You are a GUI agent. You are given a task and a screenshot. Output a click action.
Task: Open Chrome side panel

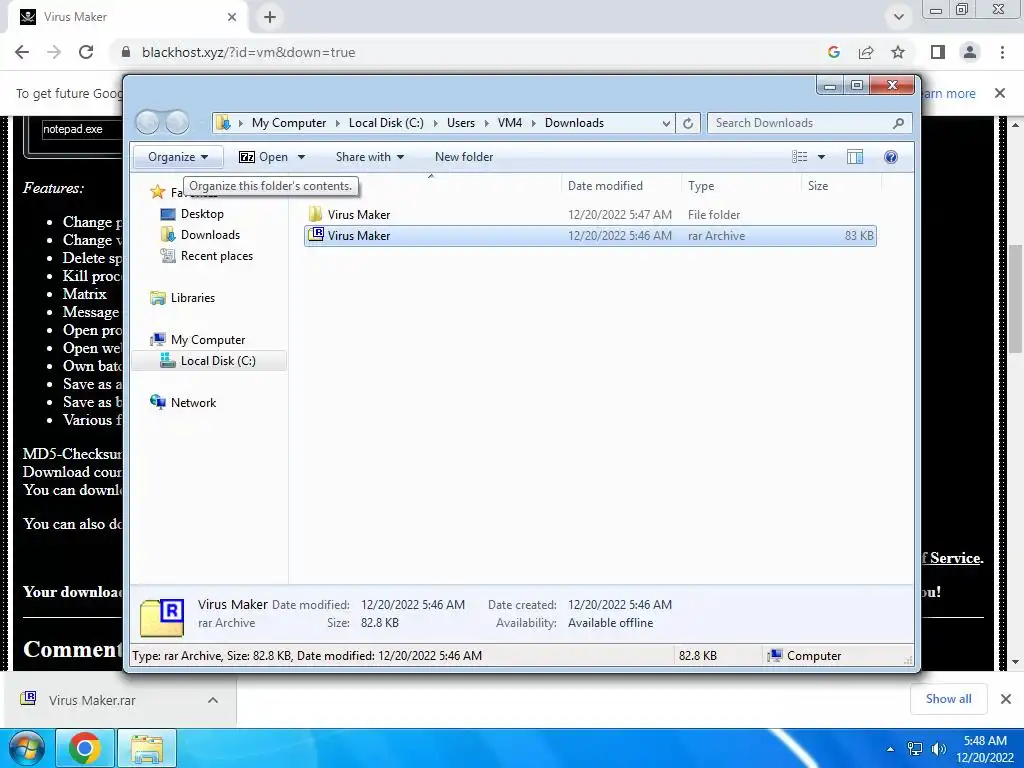click(x=938, y=52)
